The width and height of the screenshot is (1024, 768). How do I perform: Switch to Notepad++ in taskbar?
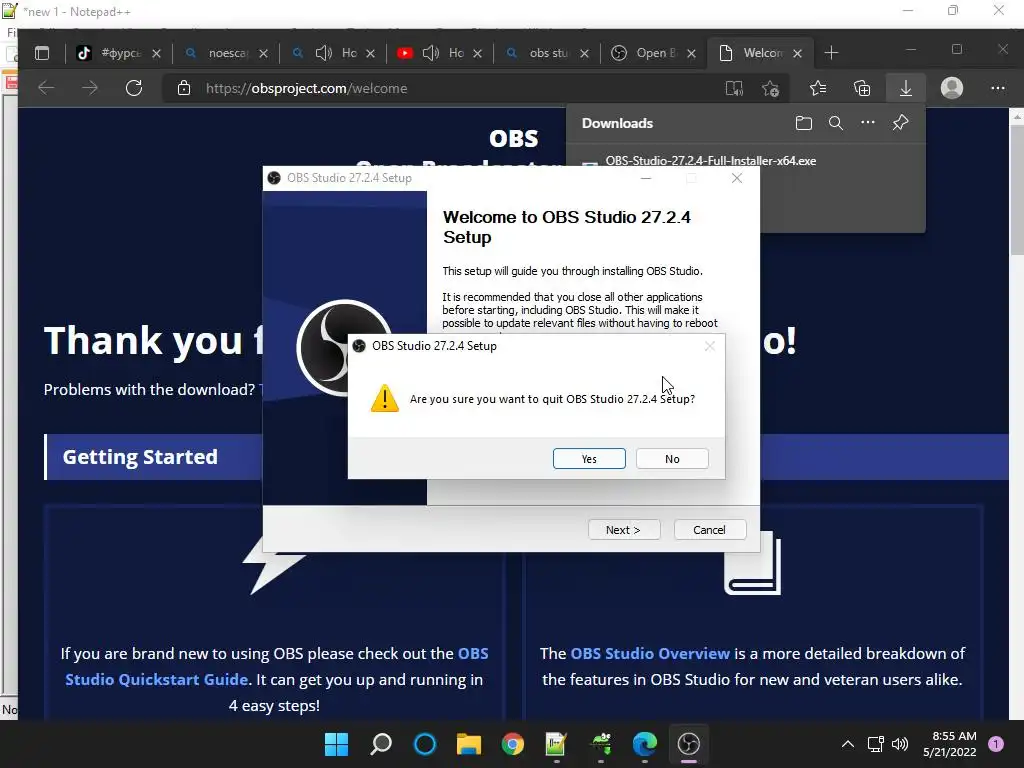[x=556, y=744]
